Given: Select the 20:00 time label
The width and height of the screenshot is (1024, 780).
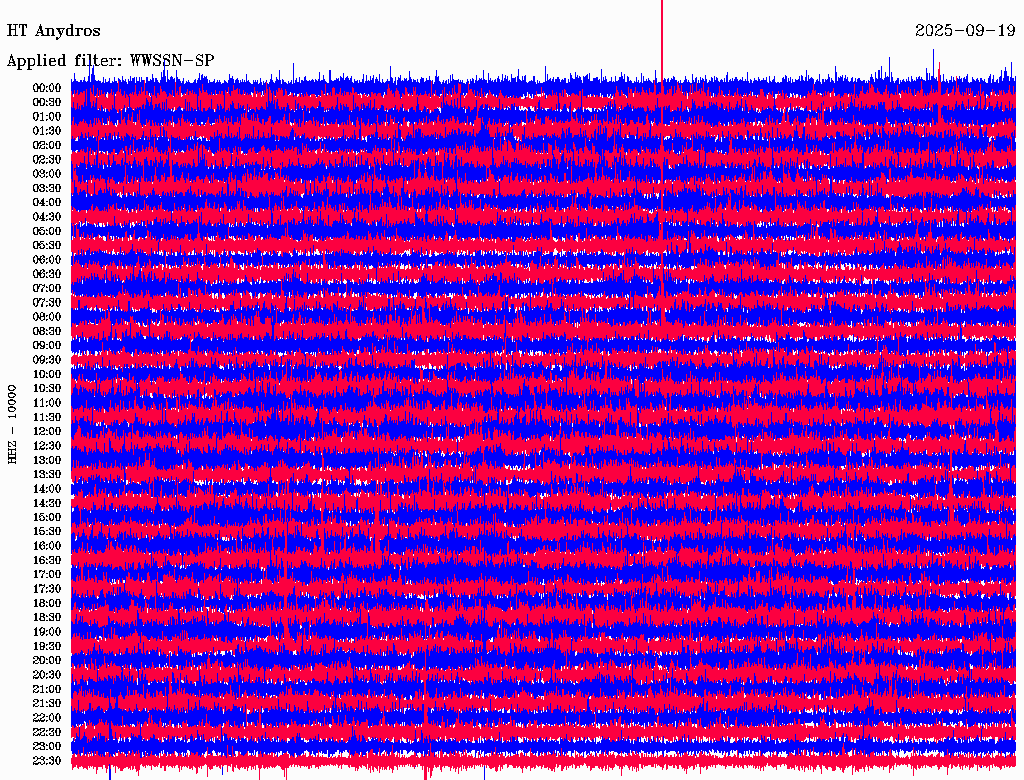Looking at the screenshot, I should point(47,660).
